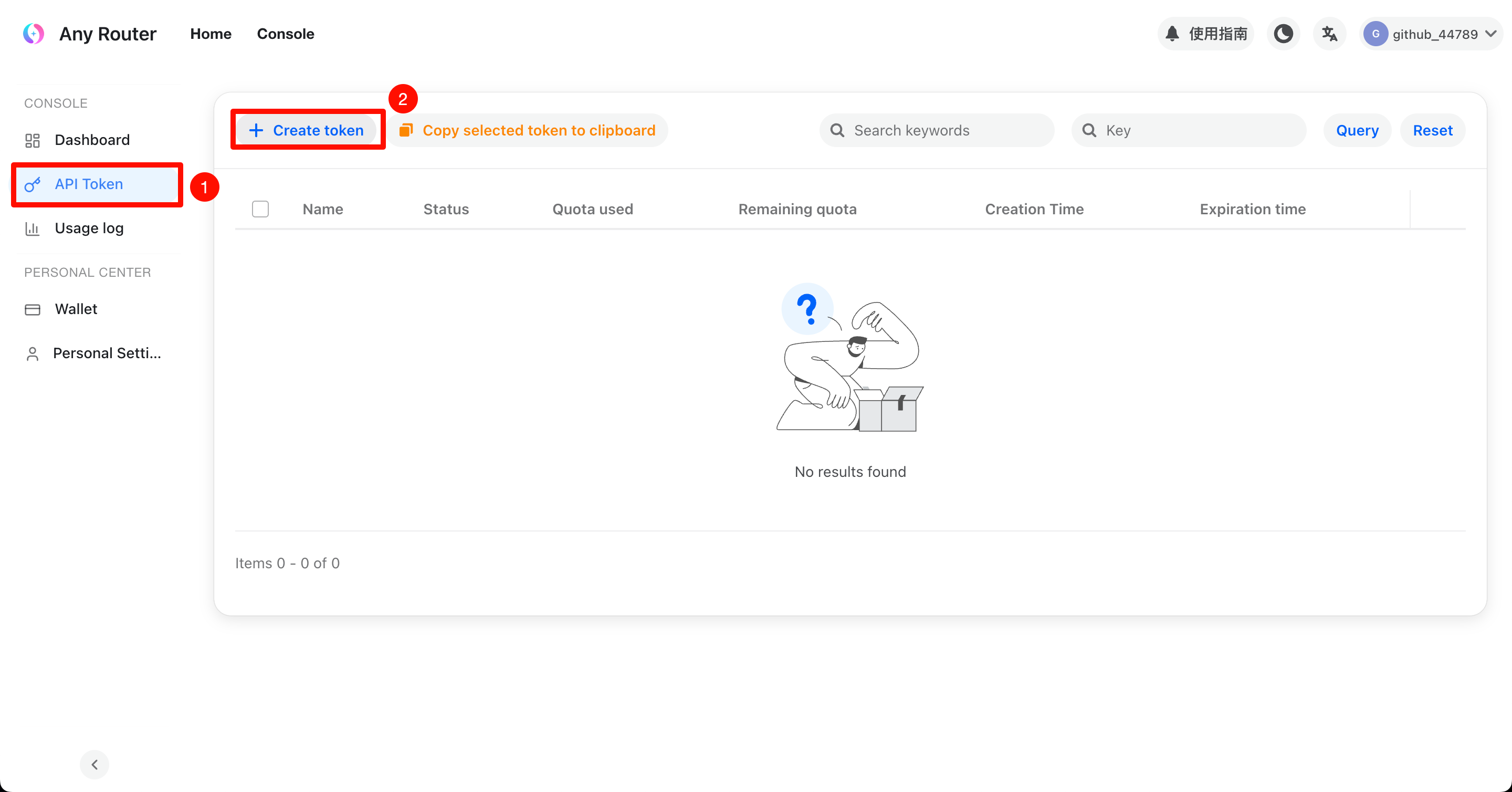Switch to the Home tab
1512x792 pixels.
(x=210, y=34)
